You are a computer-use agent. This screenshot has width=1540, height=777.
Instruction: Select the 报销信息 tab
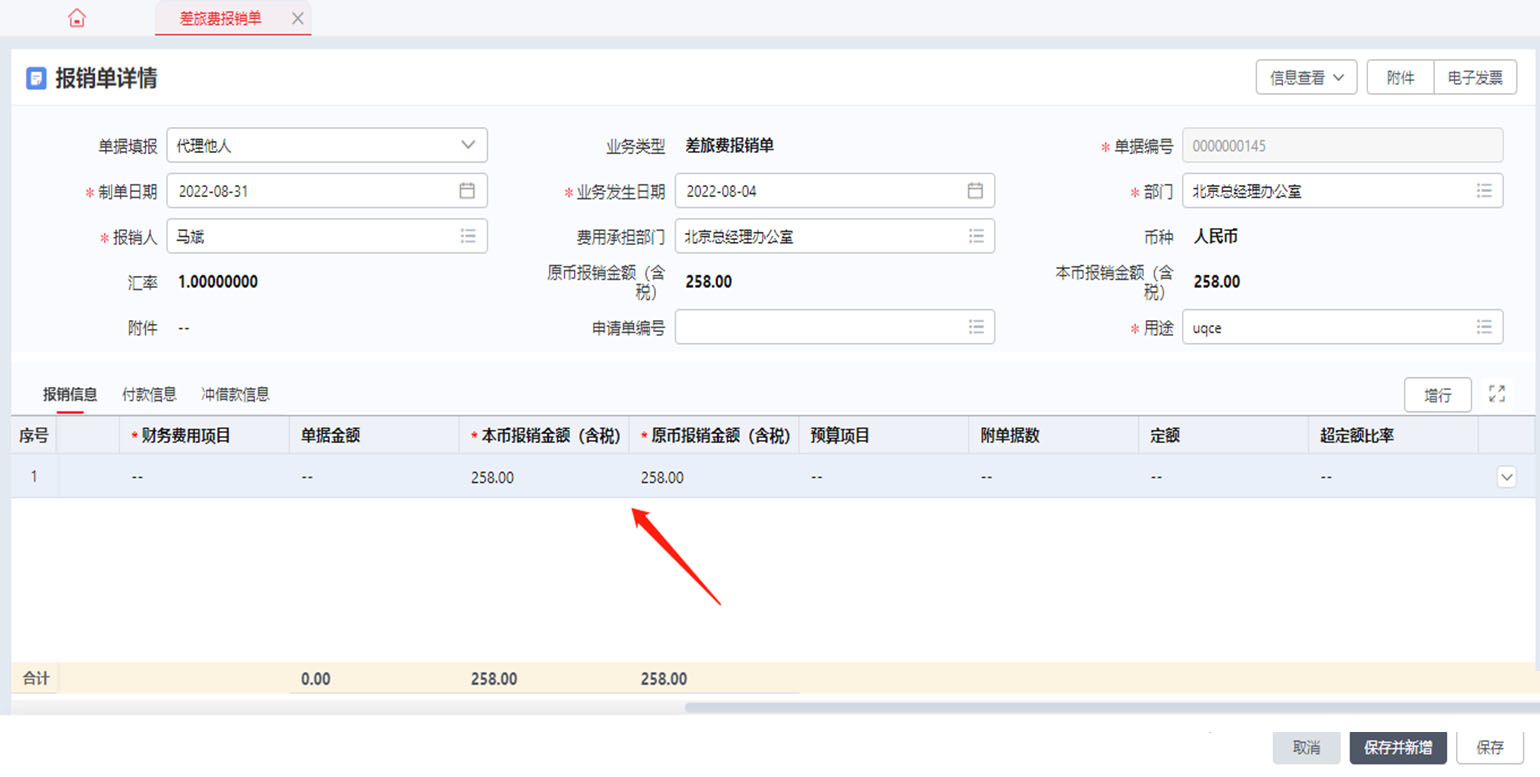(70, 394)
